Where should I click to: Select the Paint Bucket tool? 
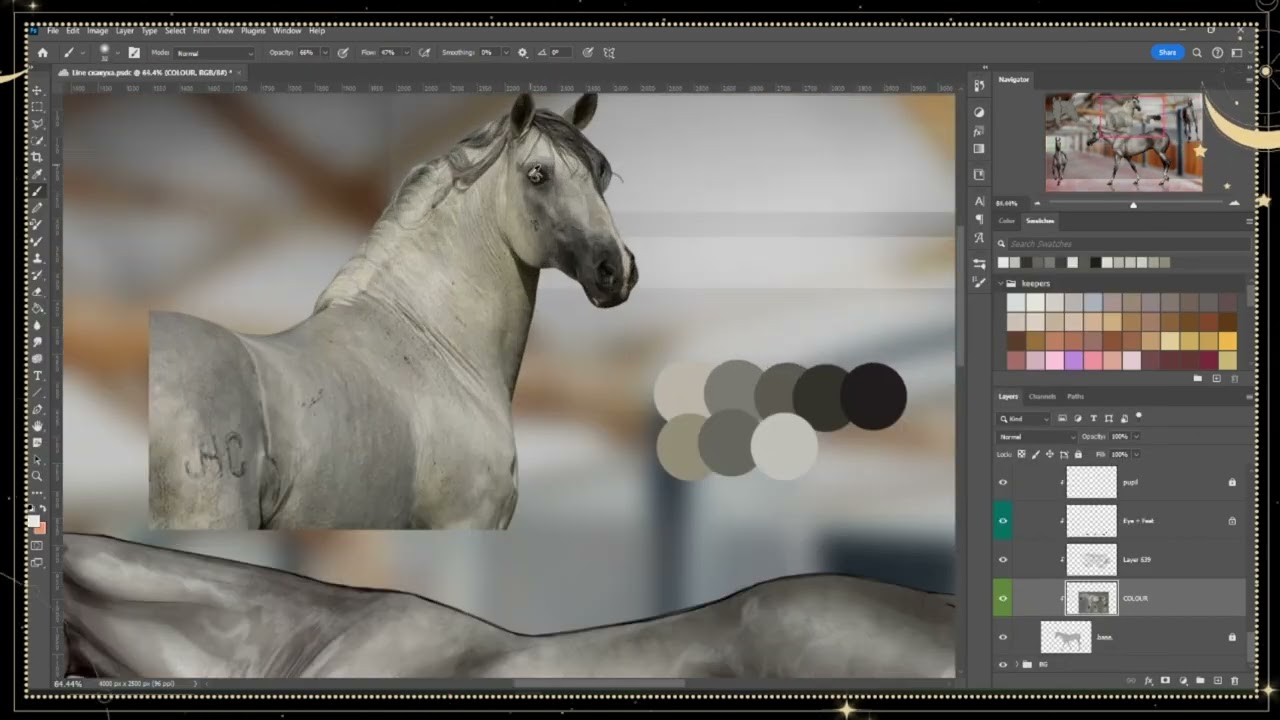(x=38, y=308)
